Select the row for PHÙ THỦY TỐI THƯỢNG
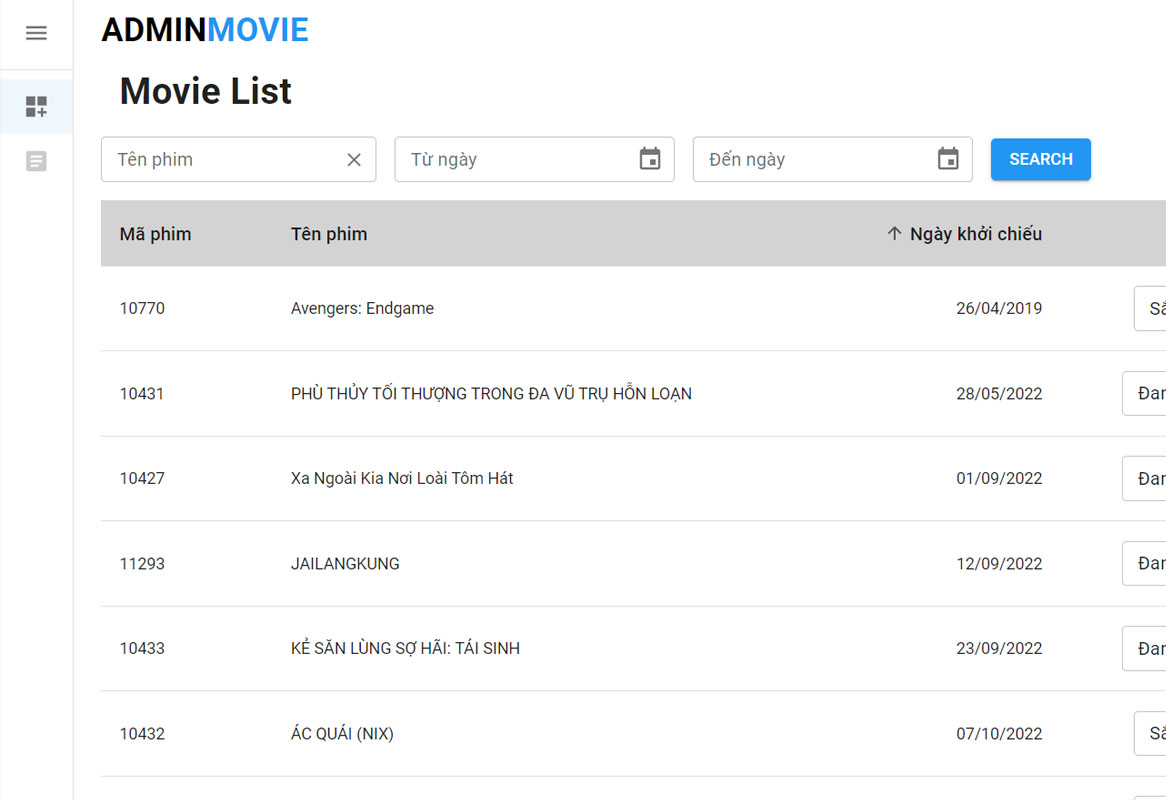Image resolution: width=1166 pixels, height=800 pixels. 488,393
